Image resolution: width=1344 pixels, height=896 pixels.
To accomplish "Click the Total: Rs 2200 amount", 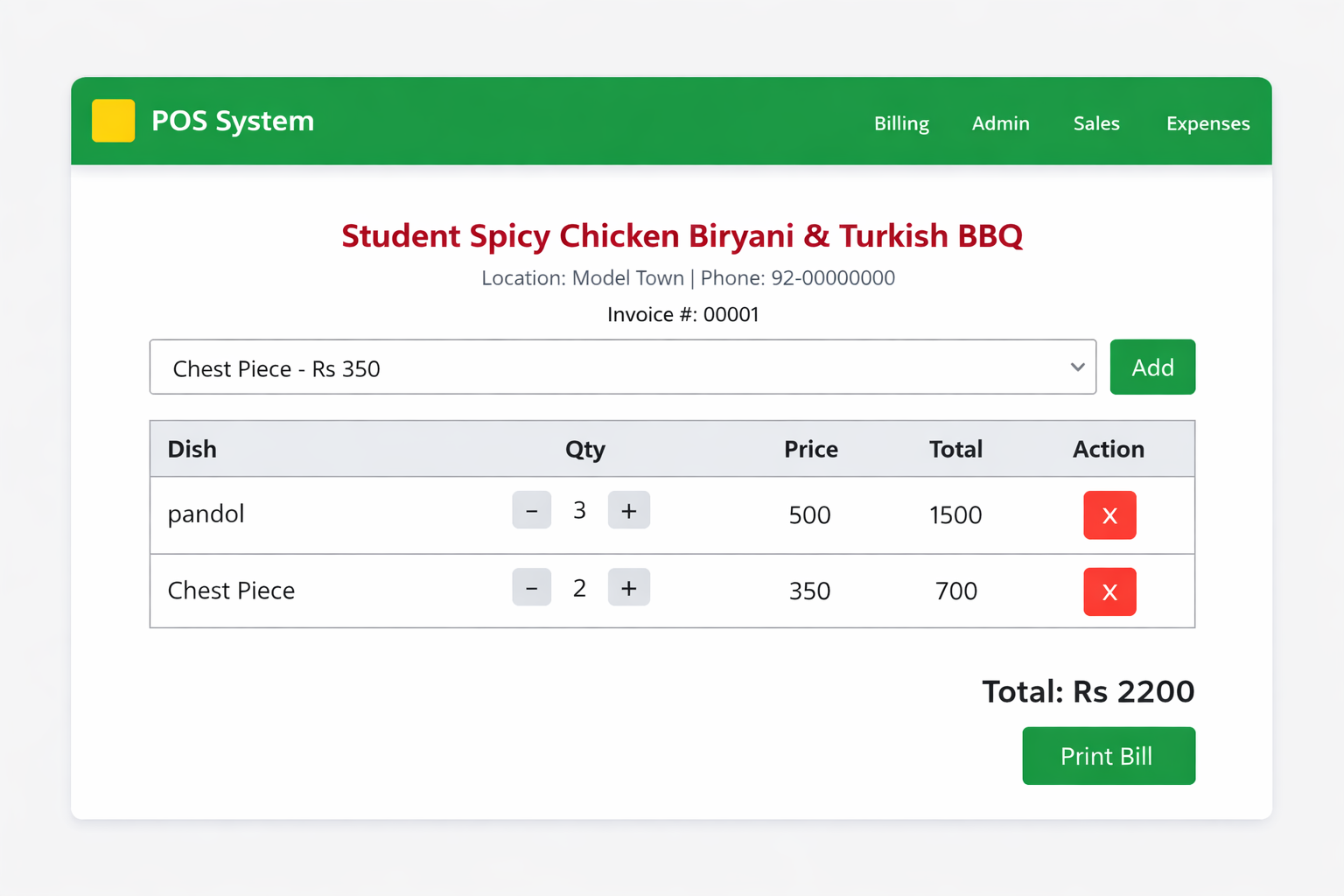I will click(1088, 691).
